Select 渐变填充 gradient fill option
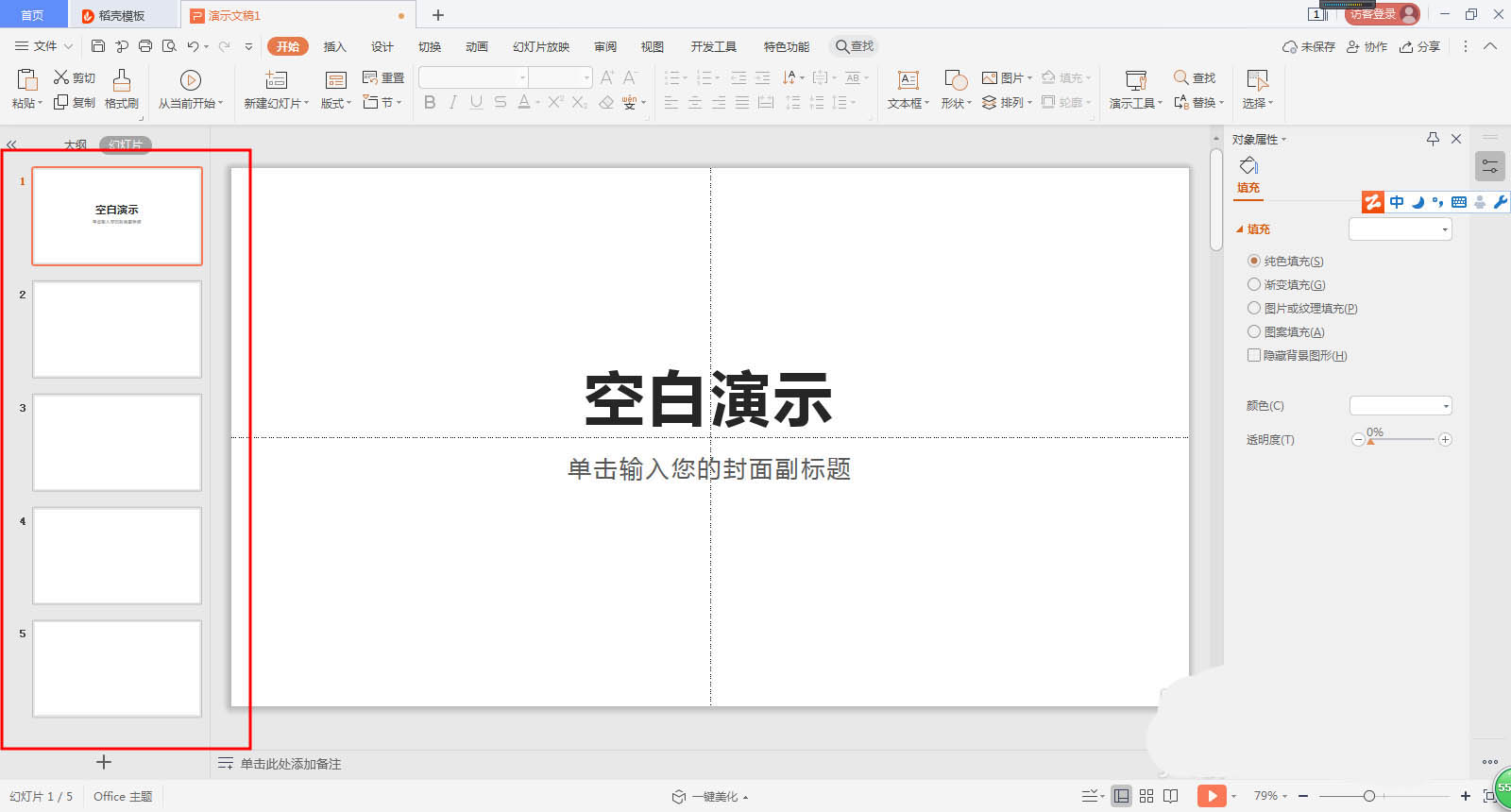The width and height of the screenshot is (1511, 812). [1286, 284]
